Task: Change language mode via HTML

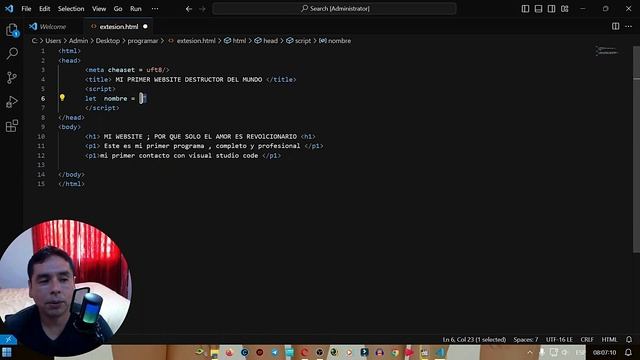Action: coord(609,340)
